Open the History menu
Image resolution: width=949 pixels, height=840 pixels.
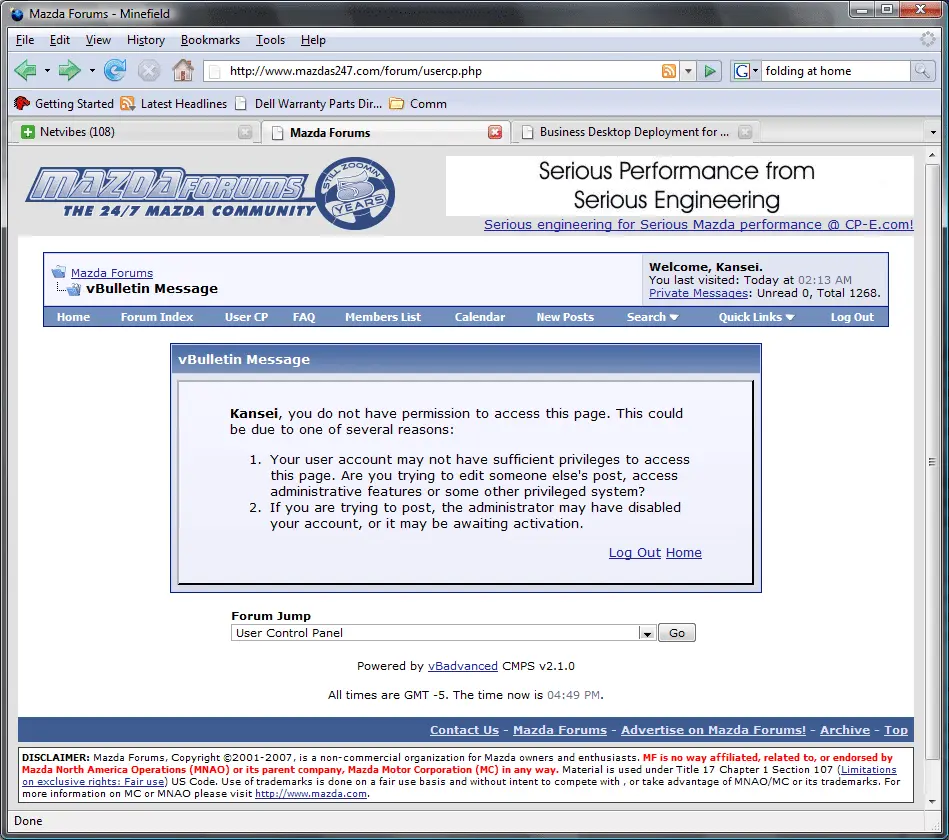[x=145, y=40]
